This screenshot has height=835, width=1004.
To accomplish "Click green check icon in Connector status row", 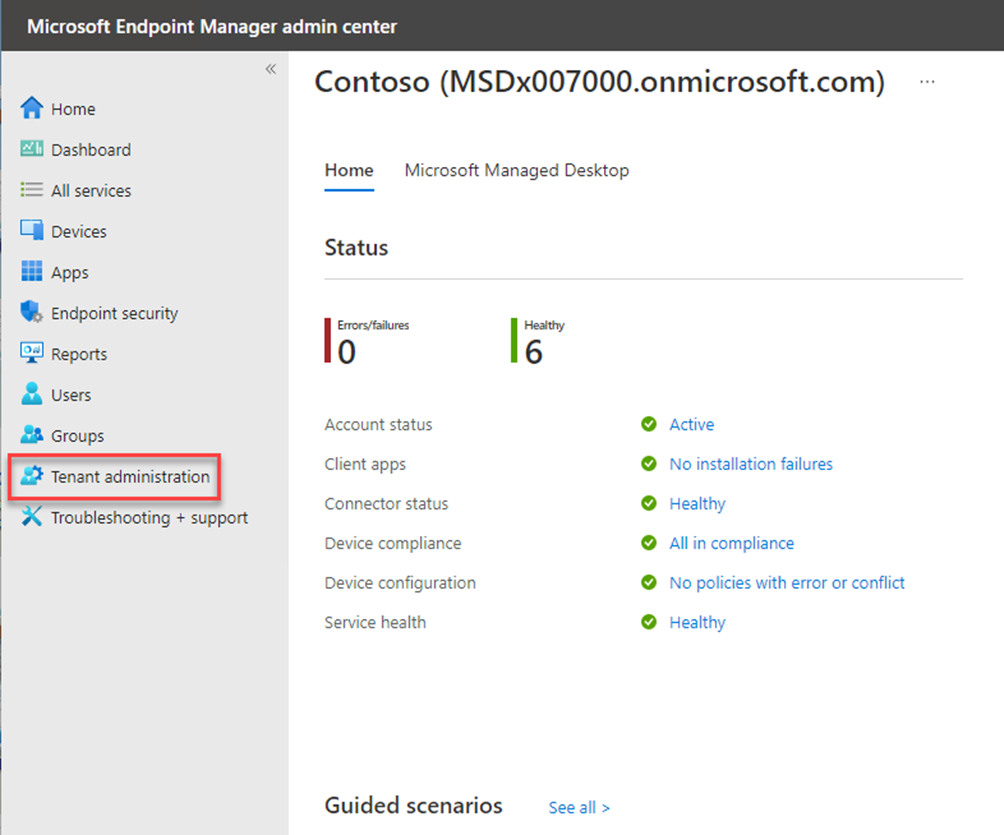I will pyautogui.click(x=649, y=503).
